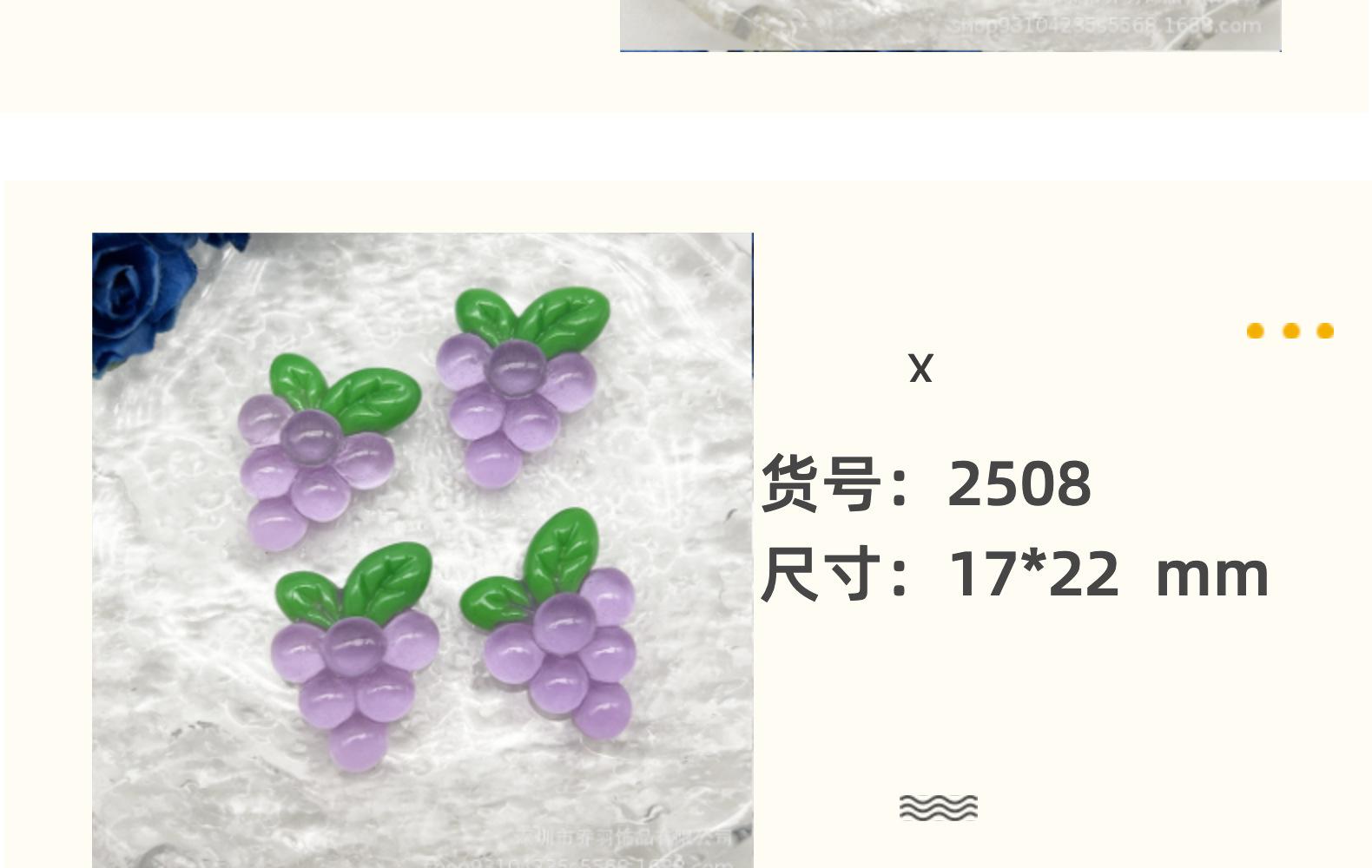The image size is (1372, 868).
Task: Click the three orange dots icon
Action: 1290,331
